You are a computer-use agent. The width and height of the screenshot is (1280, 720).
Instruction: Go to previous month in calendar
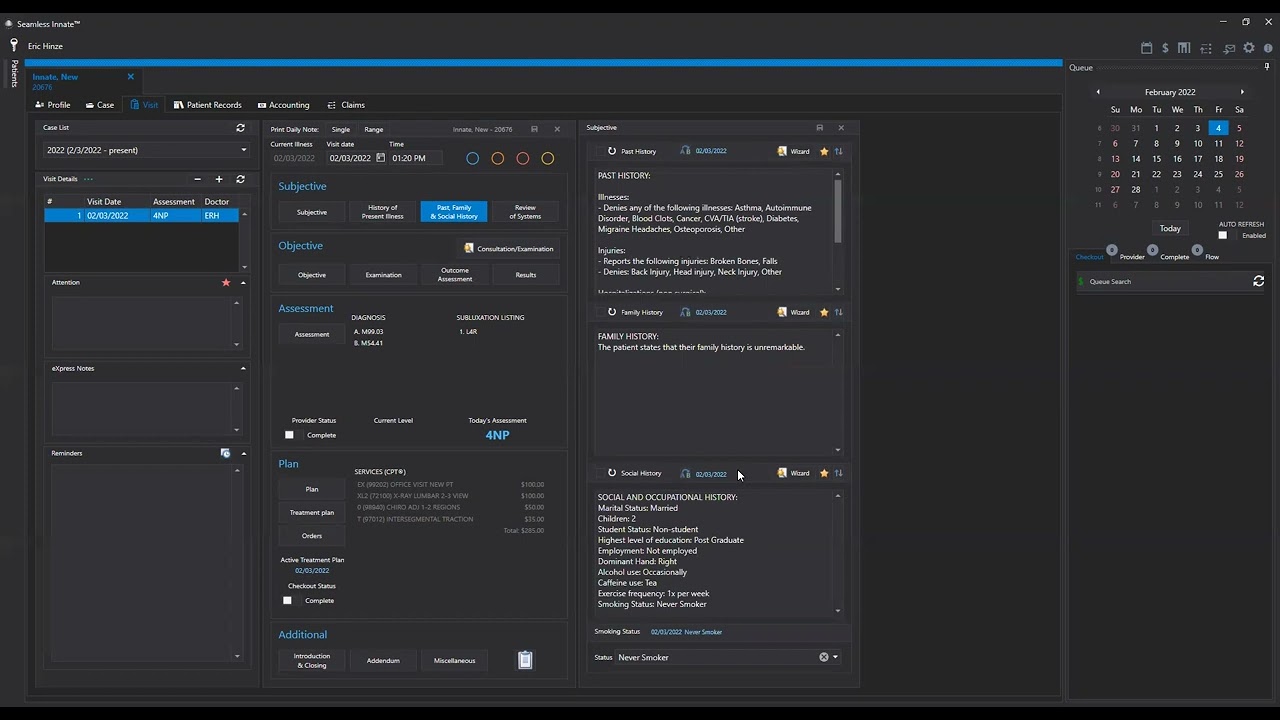tap(1098, 92)
